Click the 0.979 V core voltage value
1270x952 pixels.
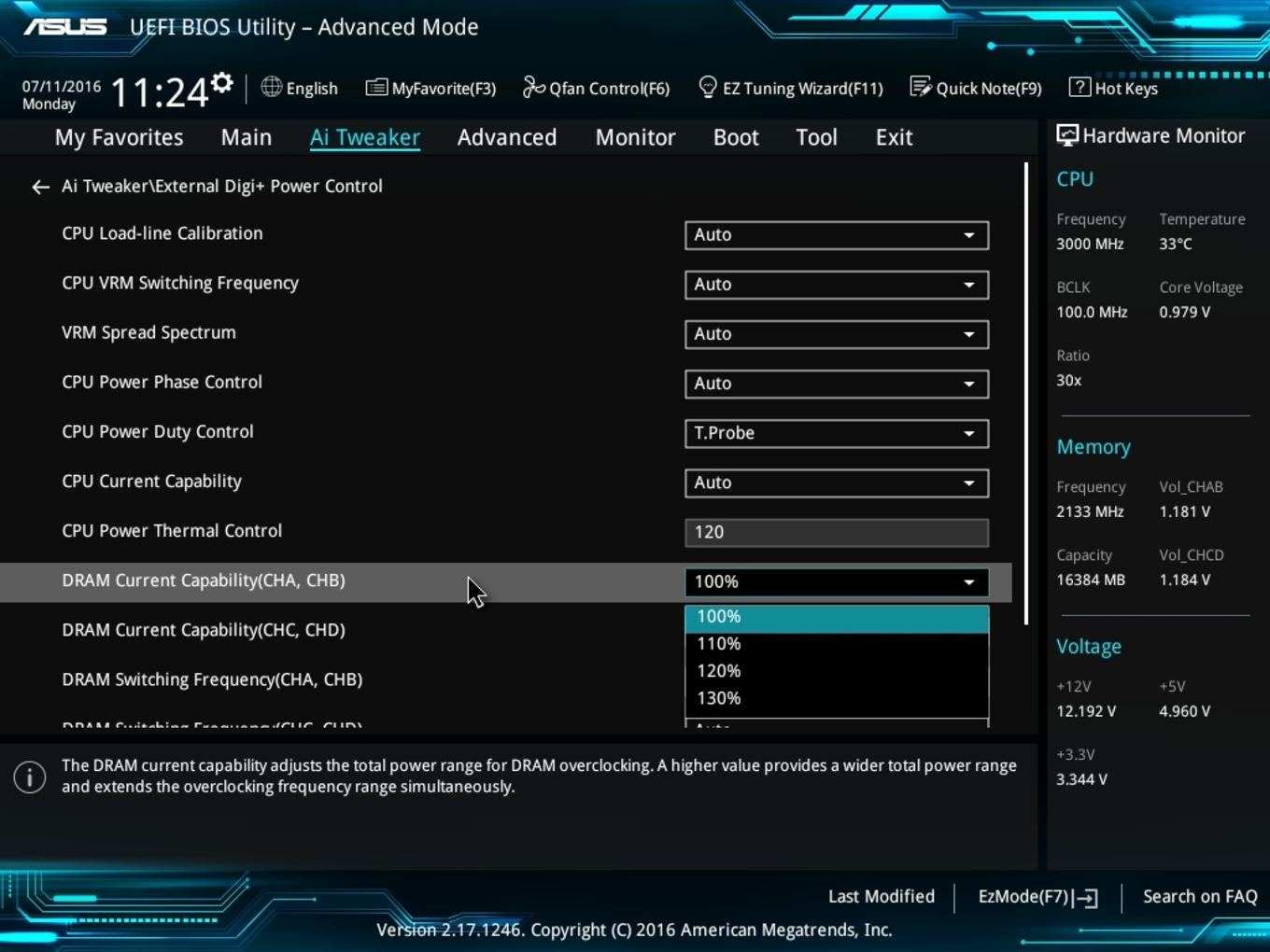[x=1185, y=312]
